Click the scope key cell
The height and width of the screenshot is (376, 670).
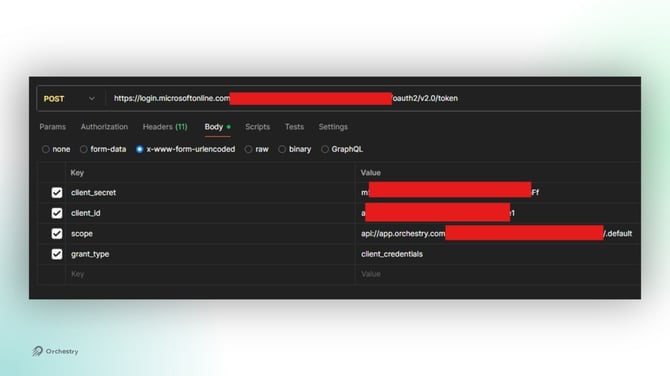pos(210,234)
